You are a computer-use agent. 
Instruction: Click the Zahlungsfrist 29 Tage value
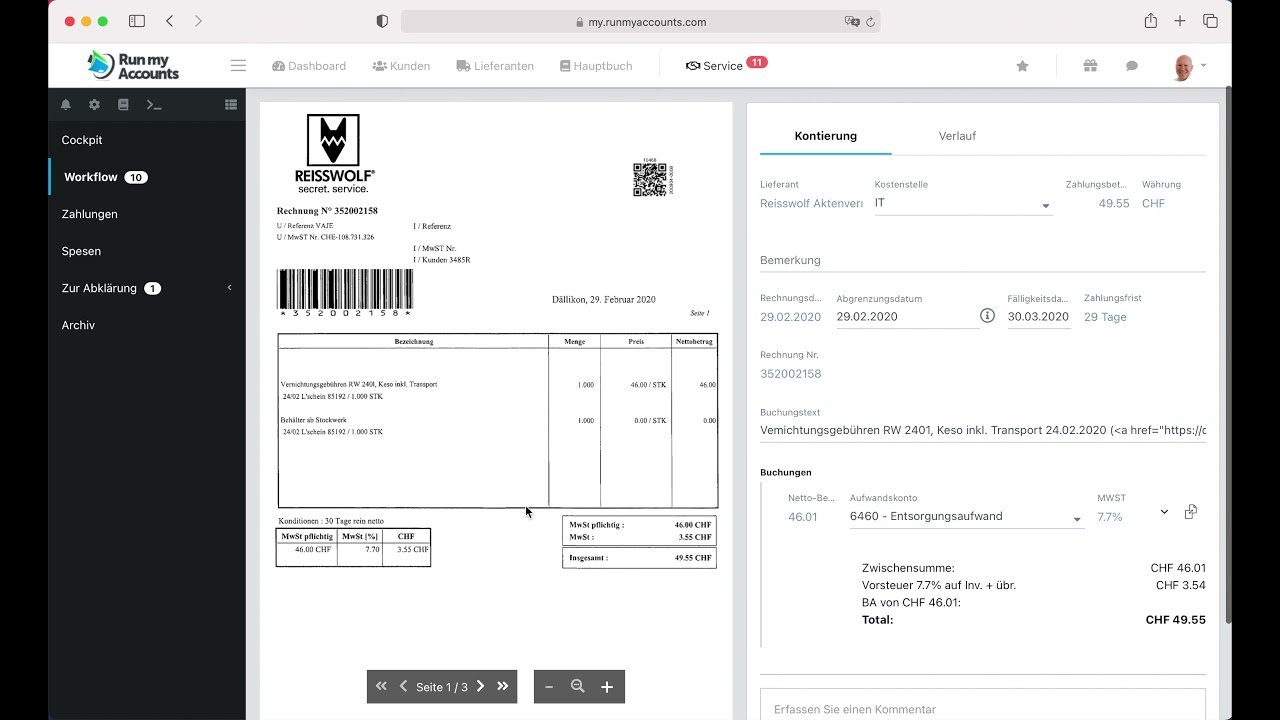click(1105, 317)
